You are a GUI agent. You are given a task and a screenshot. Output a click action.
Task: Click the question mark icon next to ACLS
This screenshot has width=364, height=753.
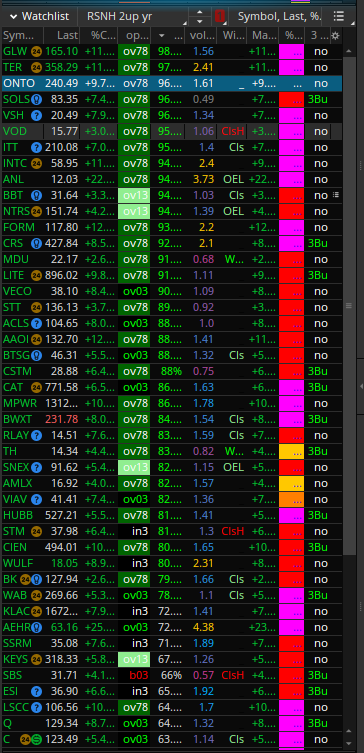(36, 323)
